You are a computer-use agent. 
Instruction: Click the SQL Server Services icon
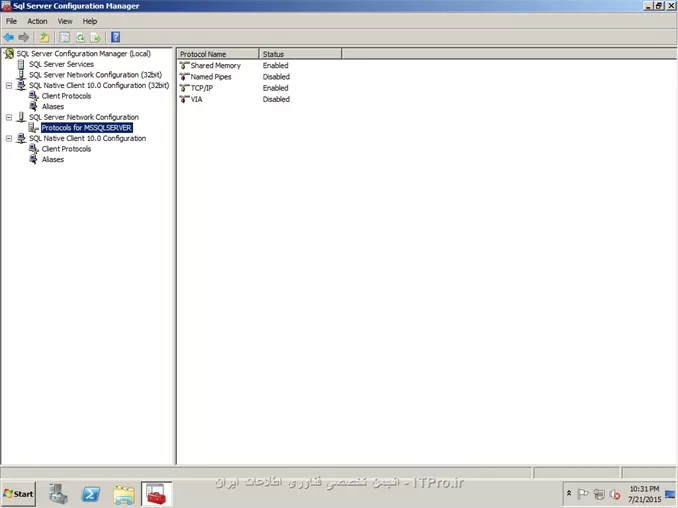coord(21,64)
